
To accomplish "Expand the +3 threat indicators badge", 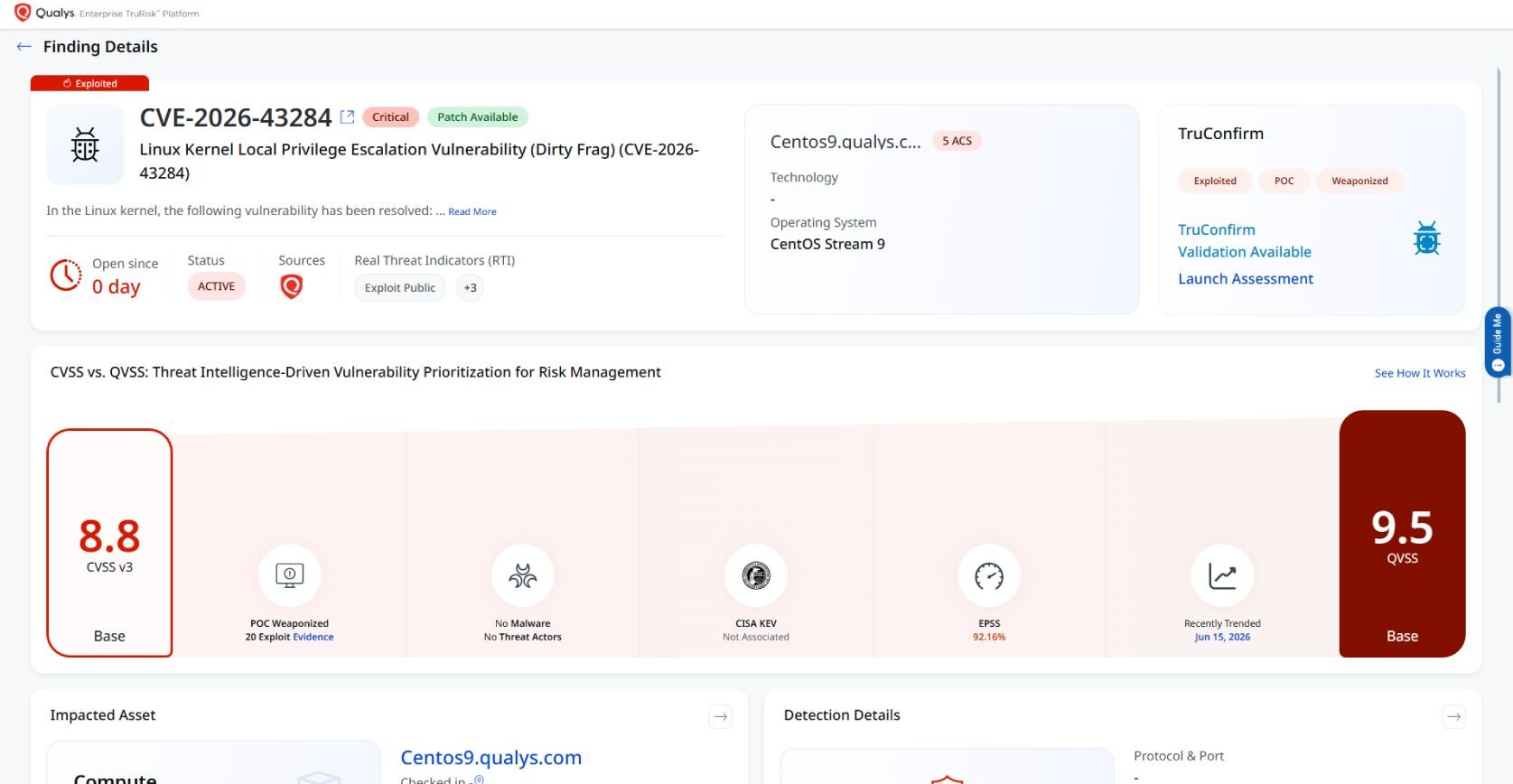I will coord(470,287).
